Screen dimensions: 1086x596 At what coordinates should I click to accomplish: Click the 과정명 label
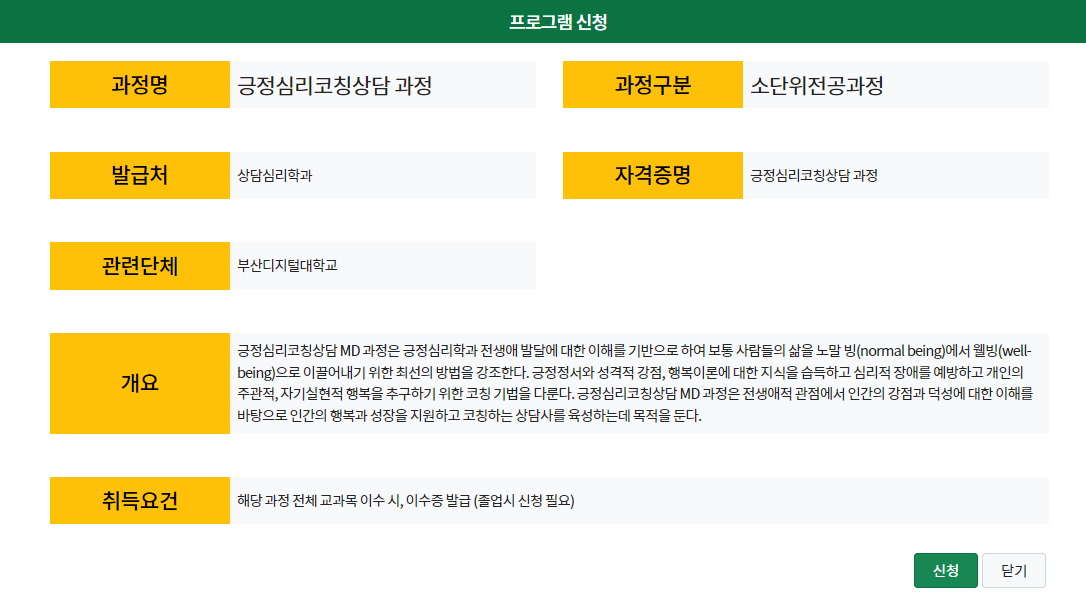point(140,84)
